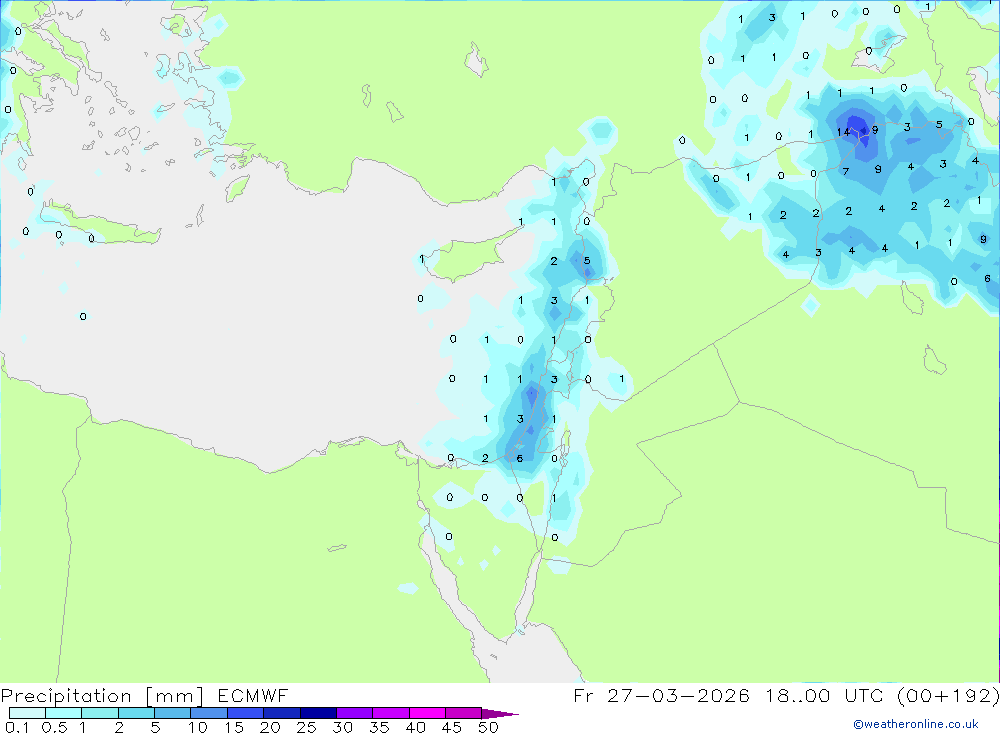Image resolution: width=1000 pixels, height=733 pixels.
Task: Click the '7' precipitation value on map
Action: 846,172
